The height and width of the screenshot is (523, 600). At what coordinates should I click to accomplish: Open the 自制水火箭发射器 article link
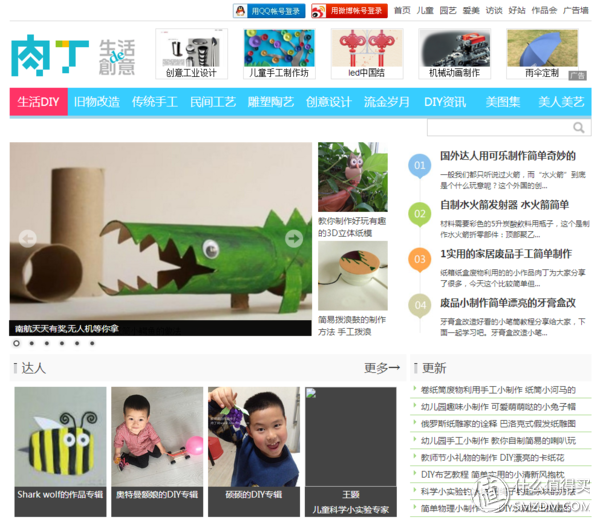pyautogui.click(x=505, y=205)
